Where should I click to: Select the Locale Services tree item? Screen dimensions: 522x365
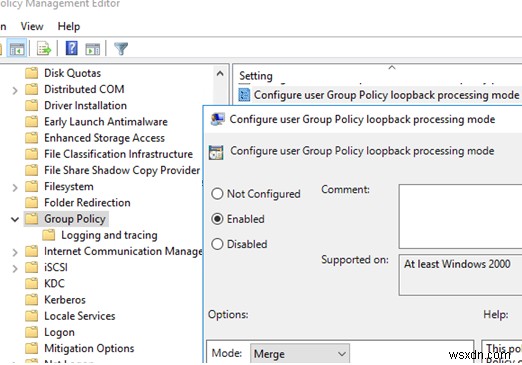click(x=80, y=316)
